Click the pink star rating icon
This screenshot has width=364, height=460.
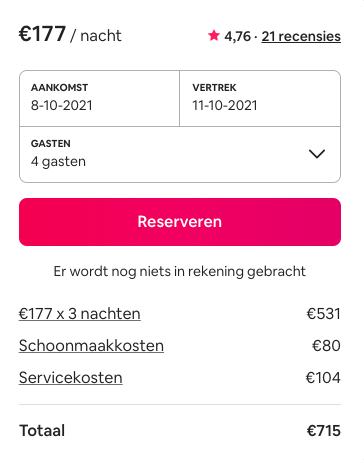[x=214, y=35]
